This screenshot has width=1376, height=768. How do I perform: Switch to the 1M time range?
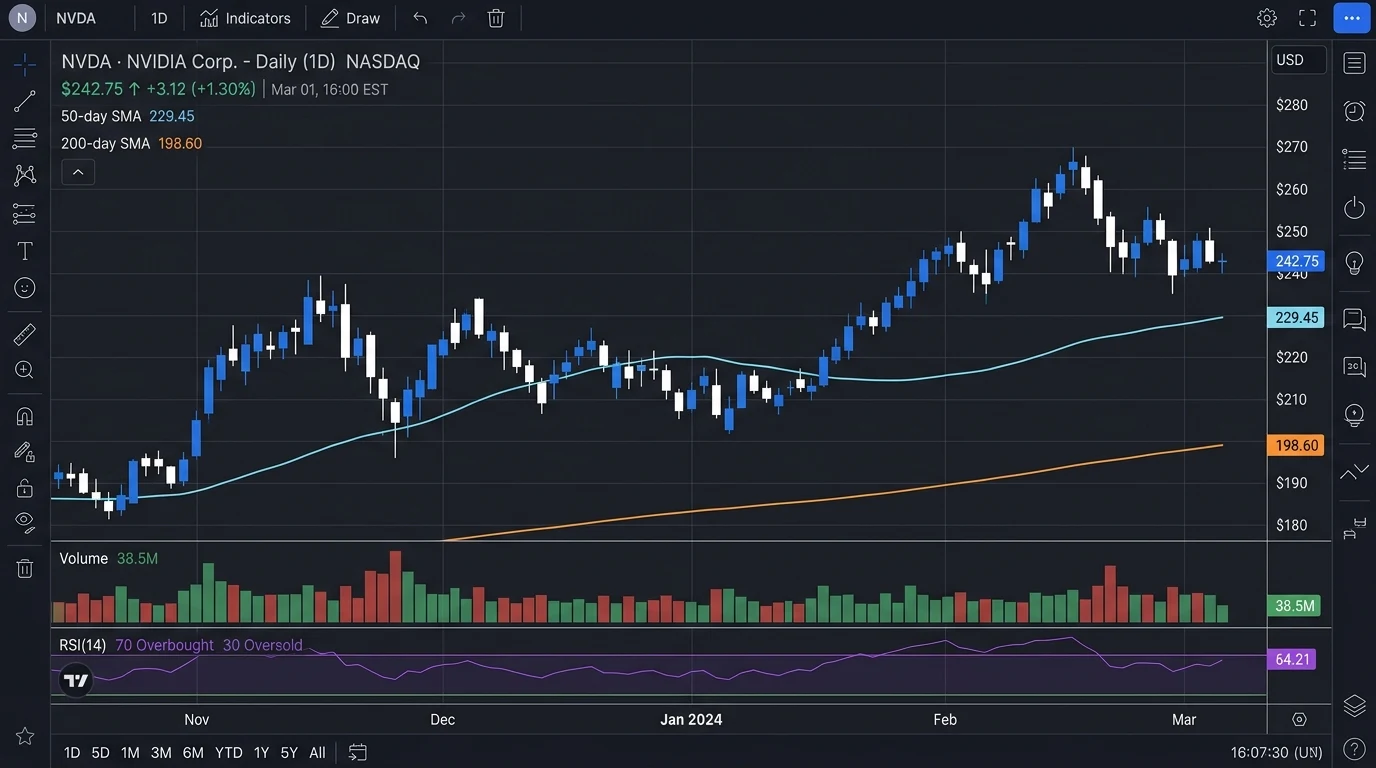coord(130,752)
